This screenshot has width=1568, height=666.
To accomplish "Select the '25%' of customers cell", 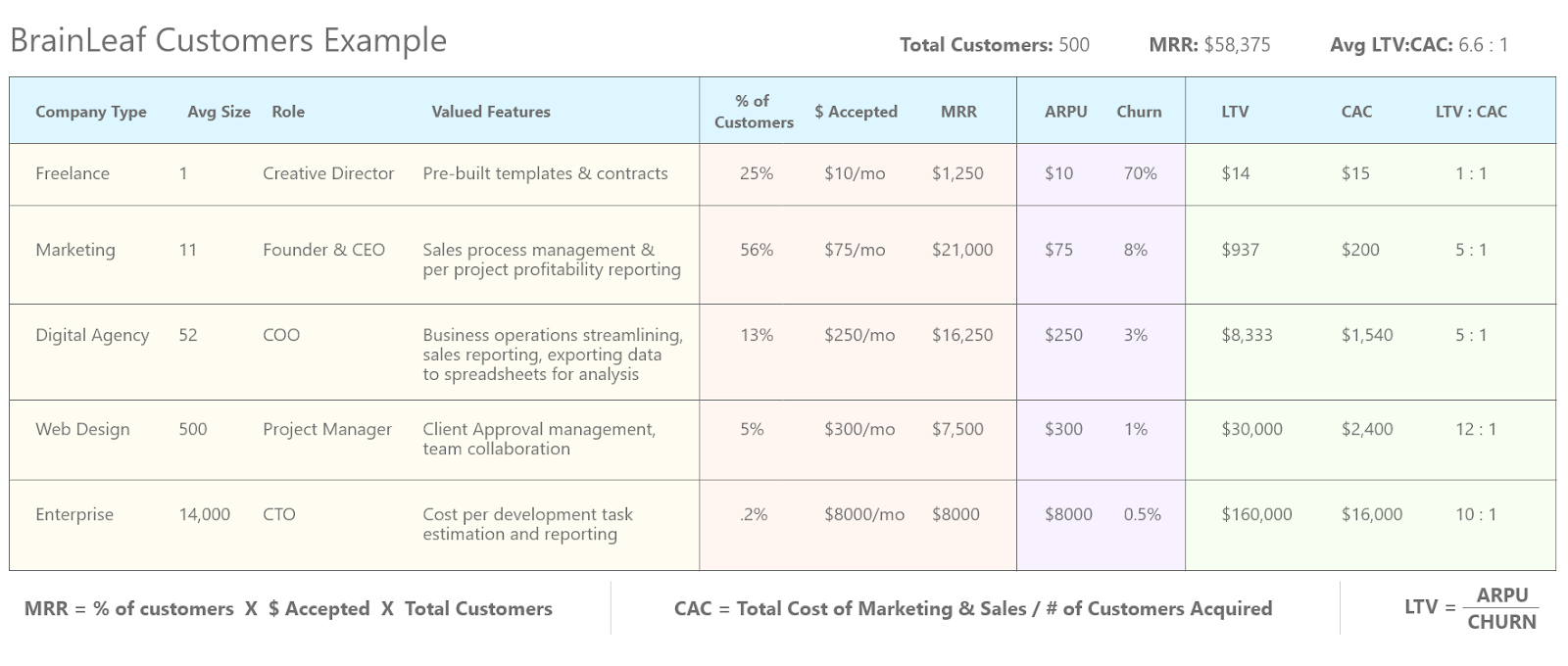I will [x=757, y=173].
